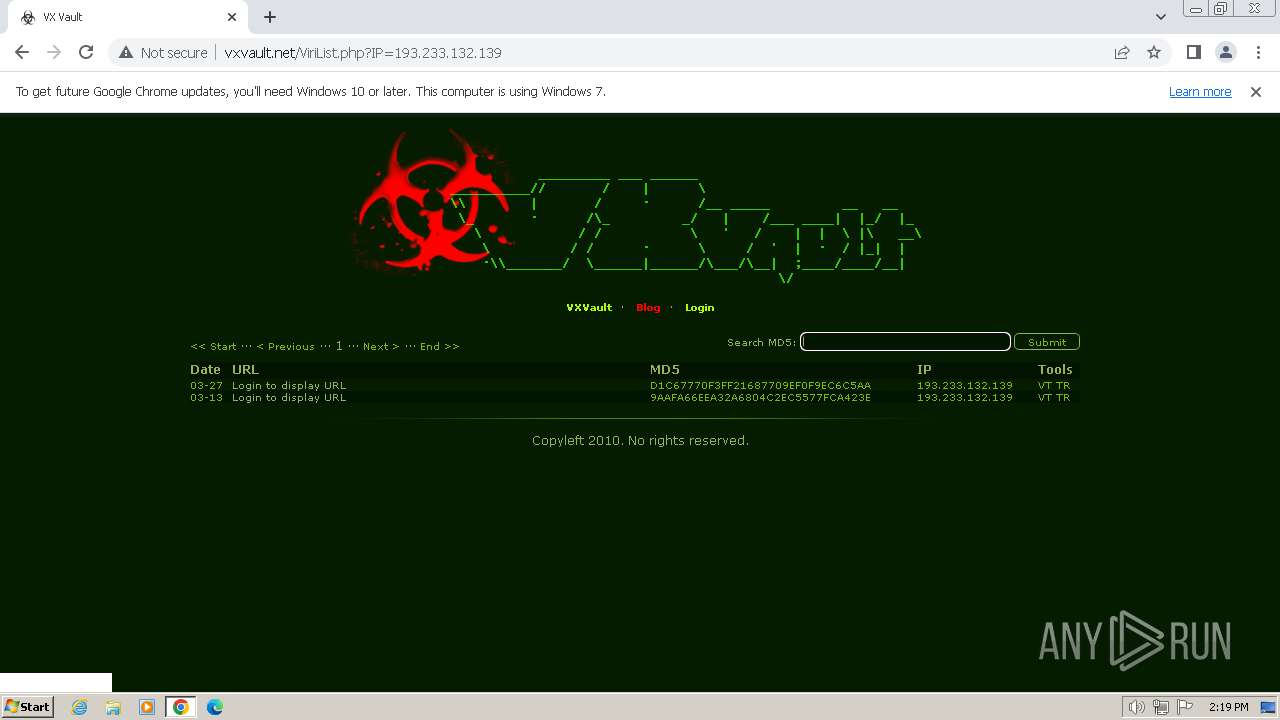
Task: Open Login to display URL for 03-13
Action: click(289, 398)
